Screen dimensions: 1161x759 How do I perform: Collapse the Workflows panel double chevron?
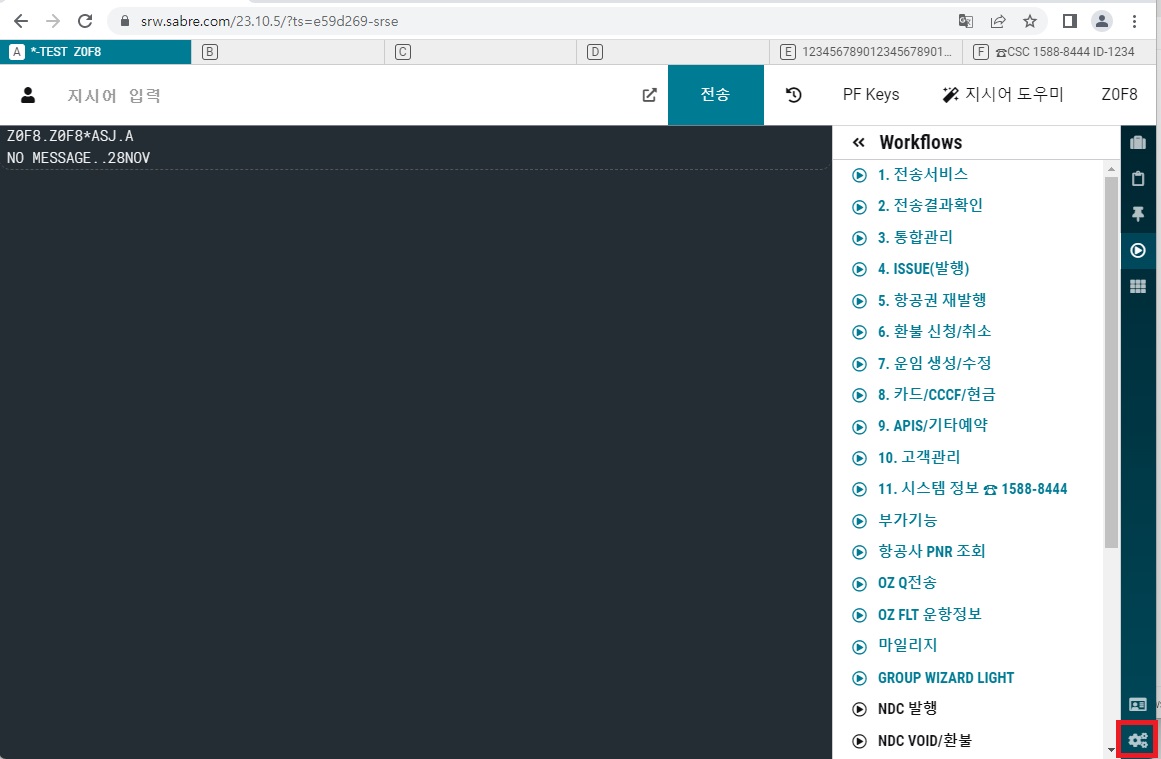858,142
